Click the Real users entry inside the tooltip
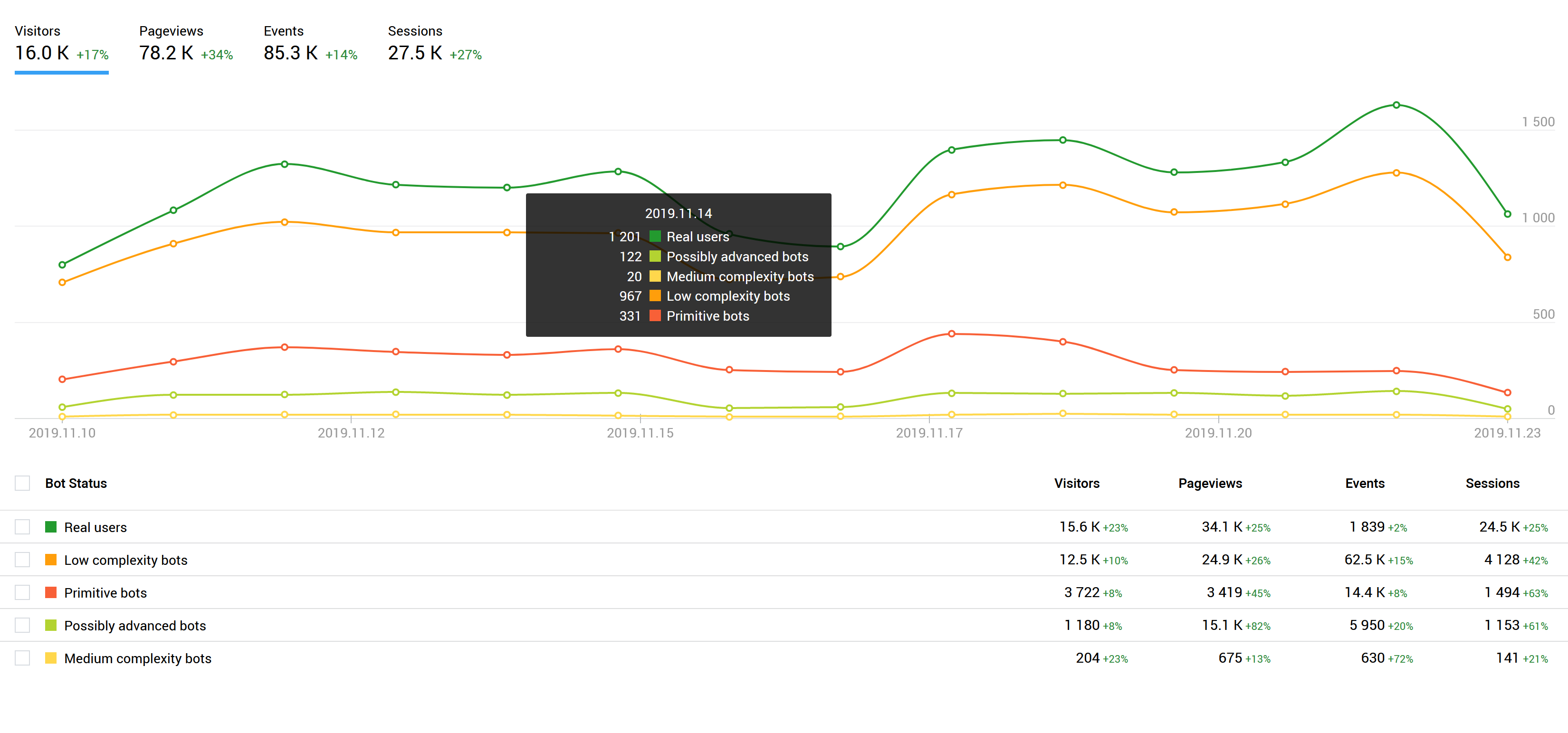Image resolution: width=1568 pixels, height=733 pixels. tap(698, 237)
